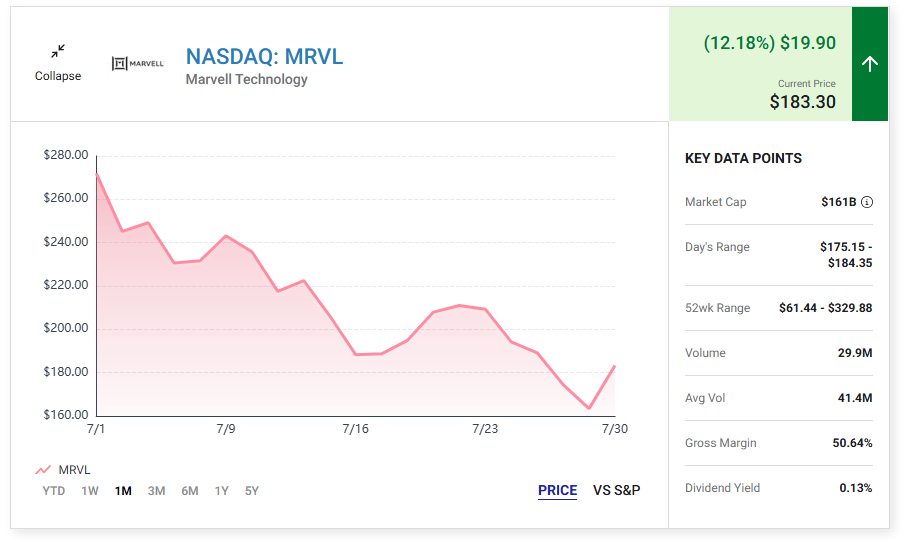Click the 7/9 date axis label
Image resolution: width=907 pixels, height=542 pixels.
226,429
